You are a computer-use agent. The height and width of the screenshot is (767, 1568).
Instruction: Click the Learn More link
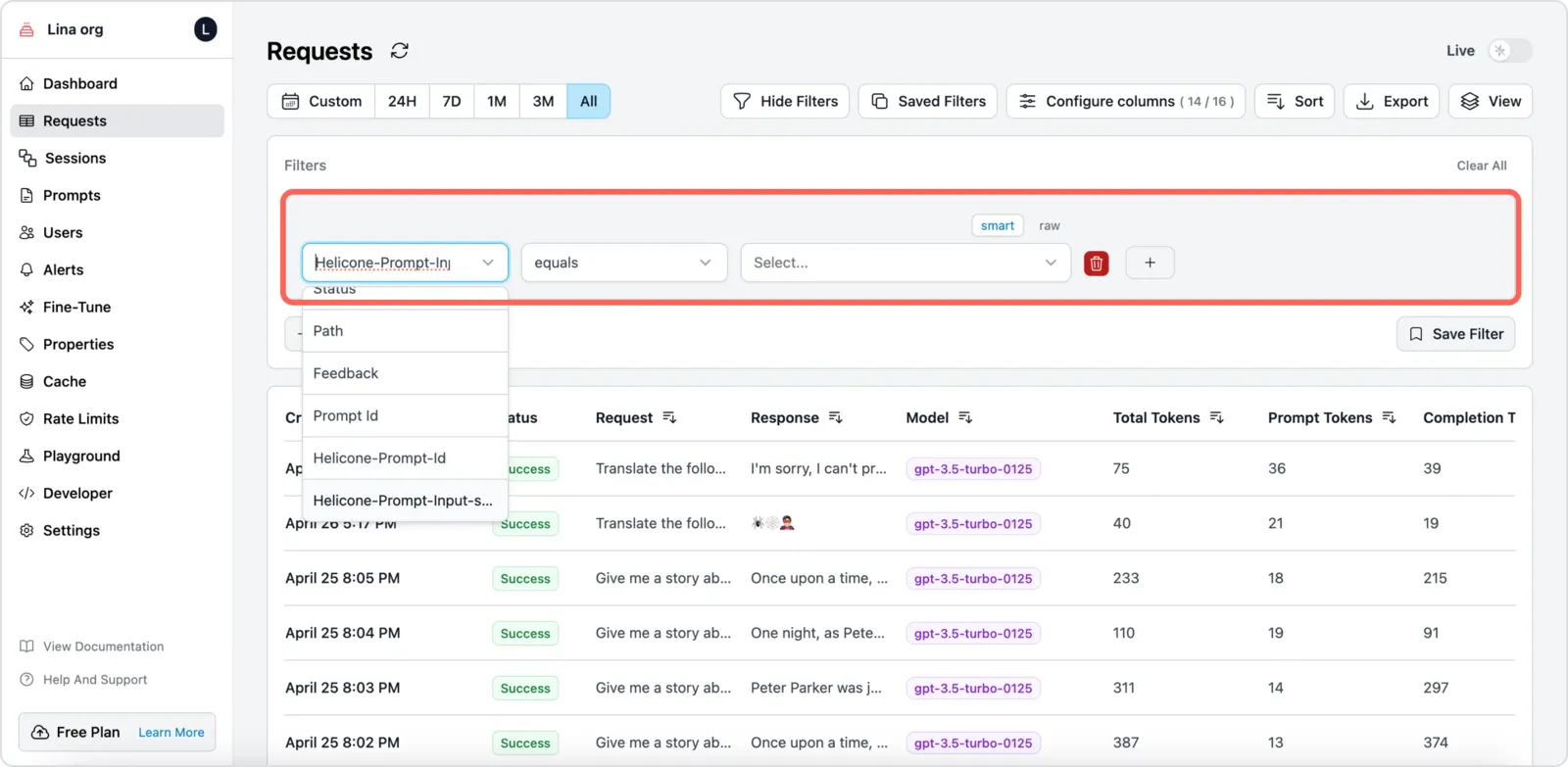click(171, 733)
